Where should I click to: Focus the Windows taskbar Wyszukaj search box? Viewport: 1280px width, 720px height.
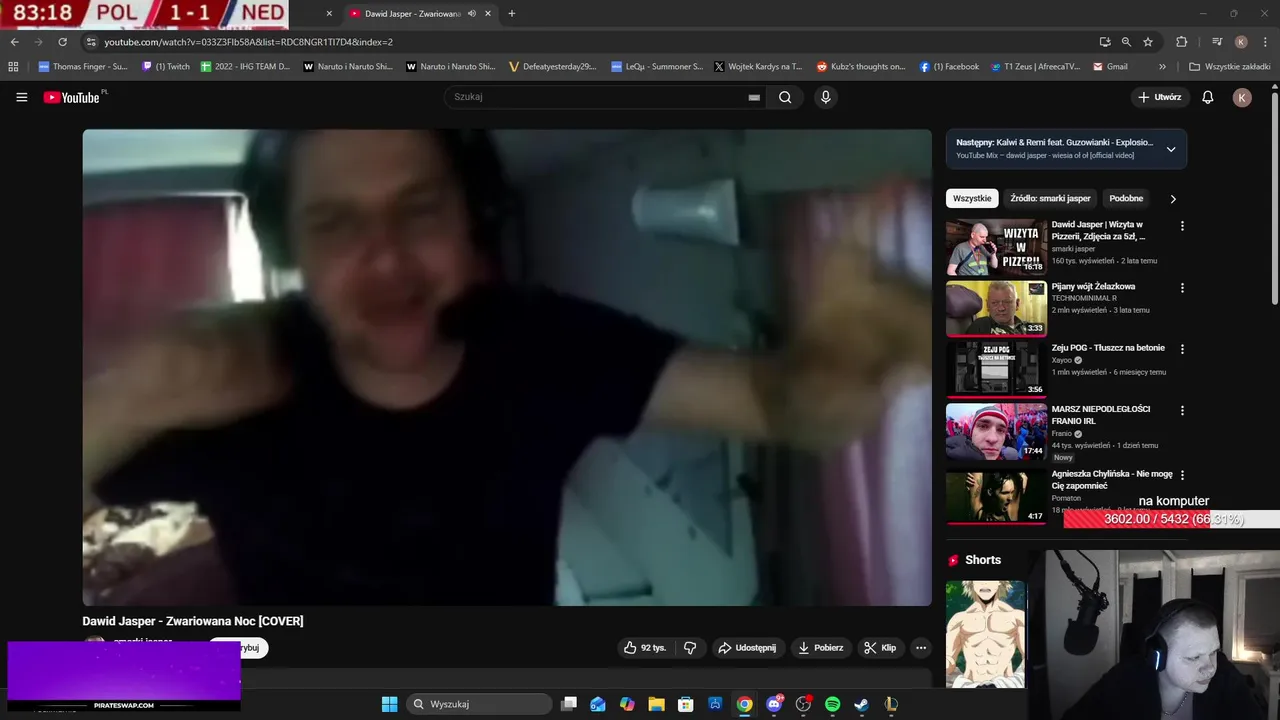click(x=480, y=704)
